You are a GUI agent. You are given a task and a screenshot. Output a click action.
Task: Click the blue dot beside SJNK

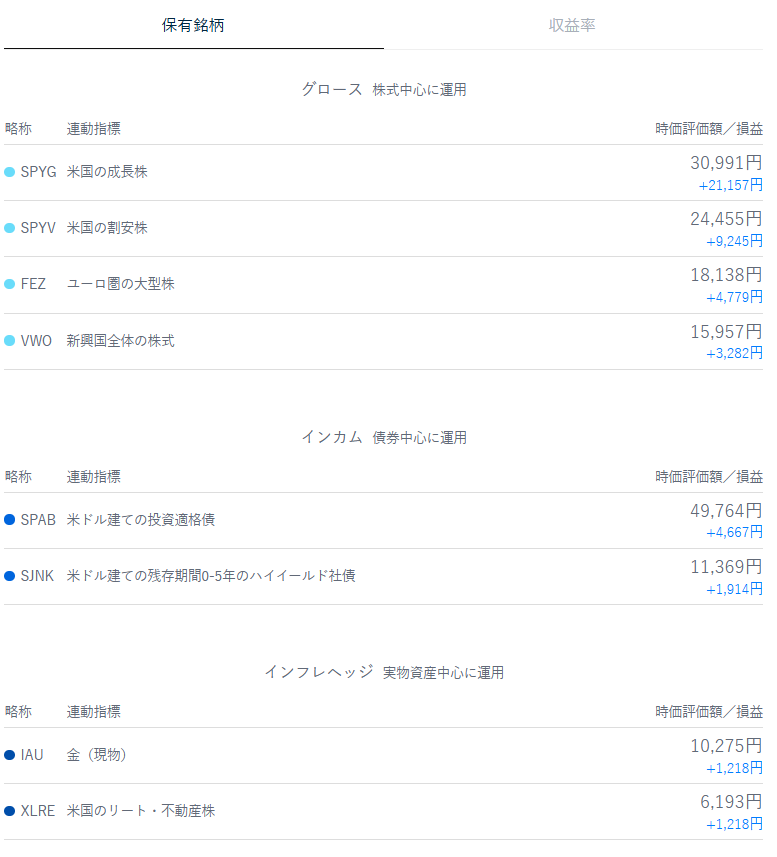pos(10,576)
